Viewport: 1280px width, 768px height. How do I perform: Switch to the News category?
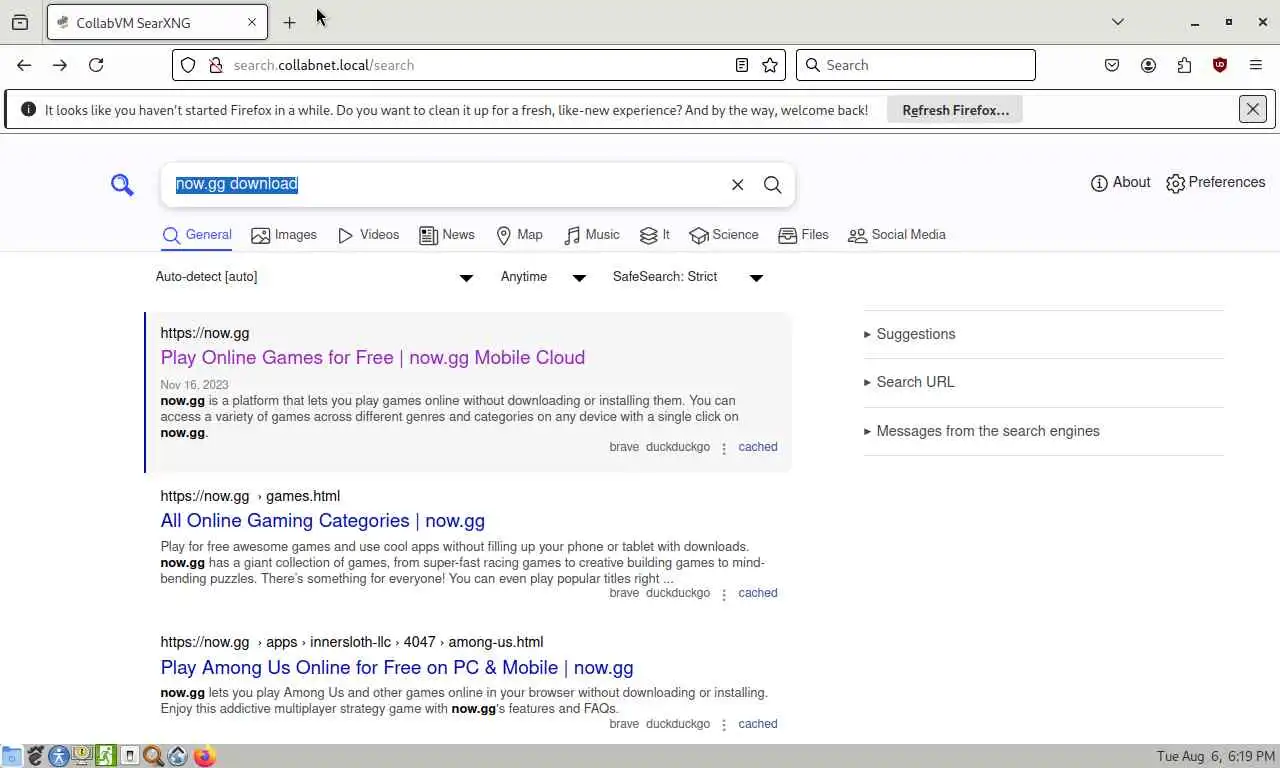pyautogui.click(x=447, y=235)
